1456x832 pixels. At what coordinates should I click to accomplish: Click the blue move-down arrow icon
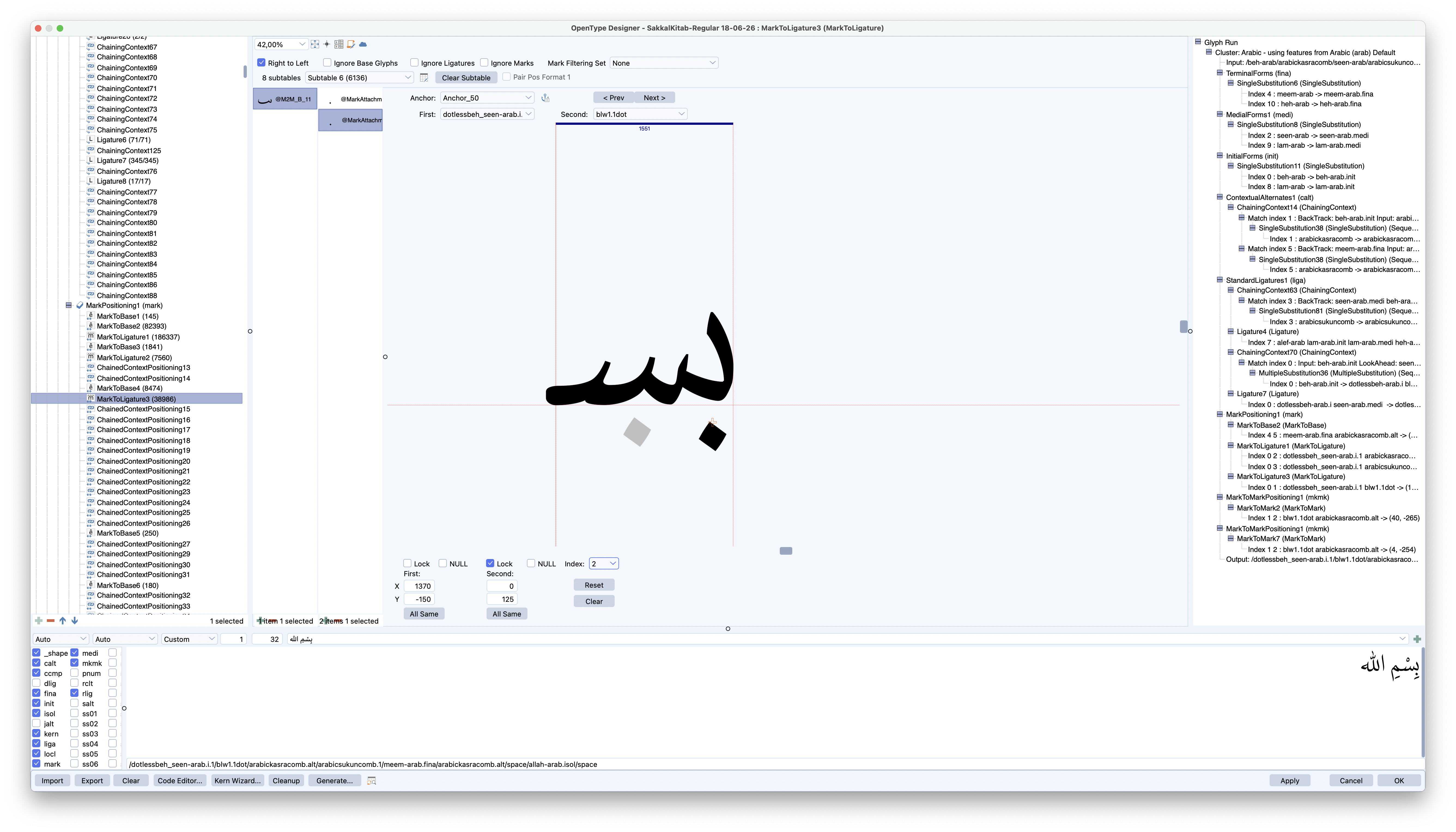74,621
